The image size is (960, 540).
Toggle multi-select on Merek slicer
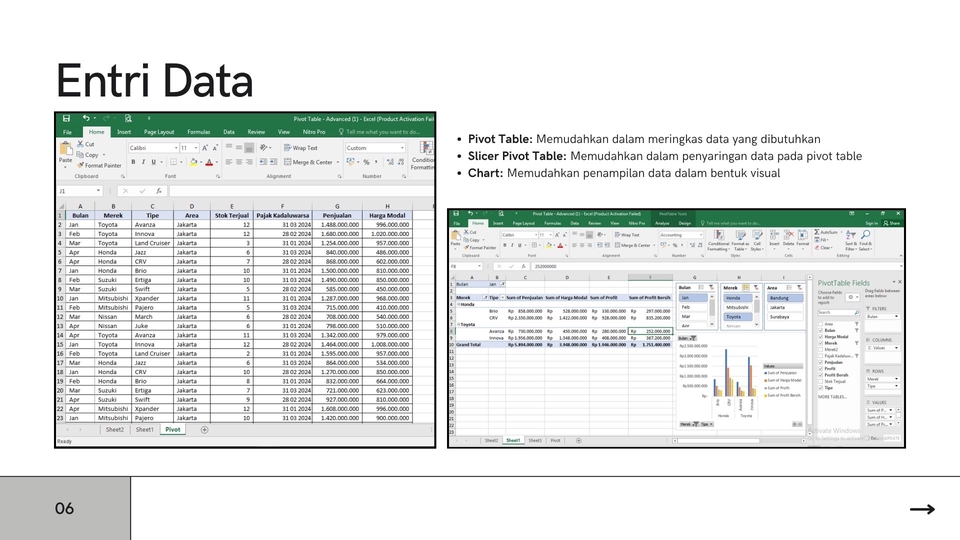746,288
